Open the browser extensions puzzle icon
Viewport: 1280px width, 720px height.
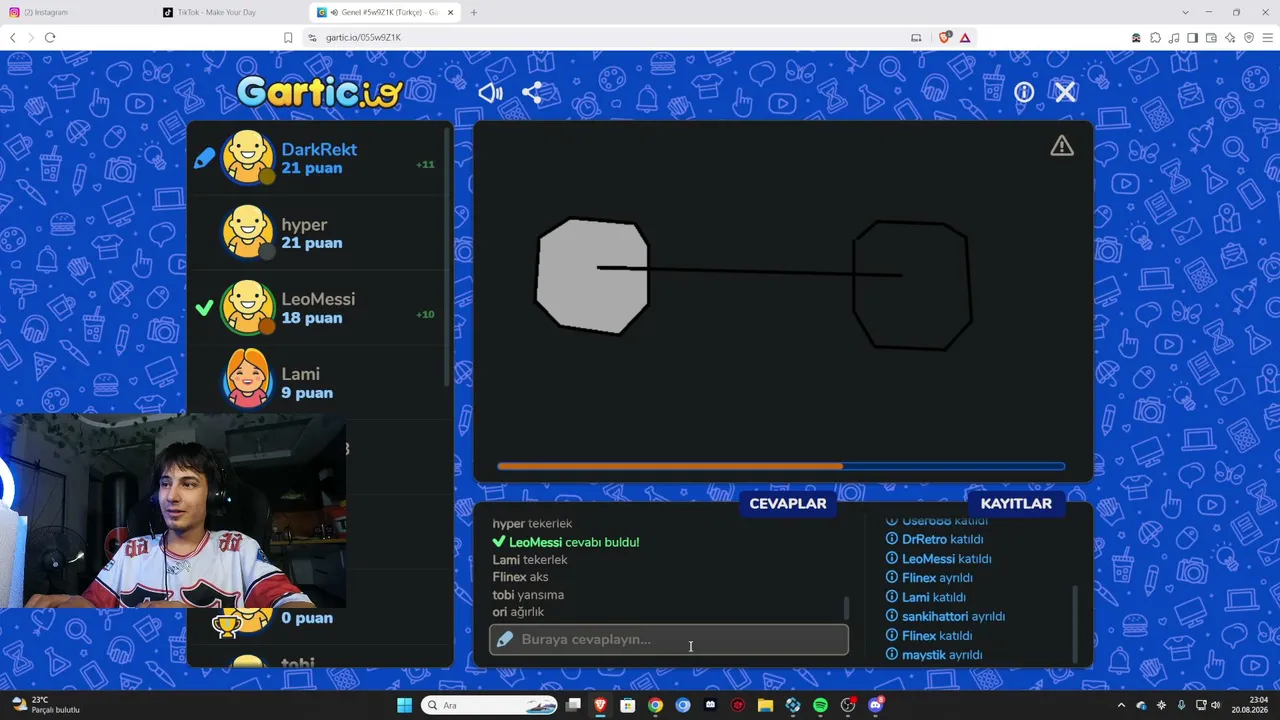click(1155, 37)
